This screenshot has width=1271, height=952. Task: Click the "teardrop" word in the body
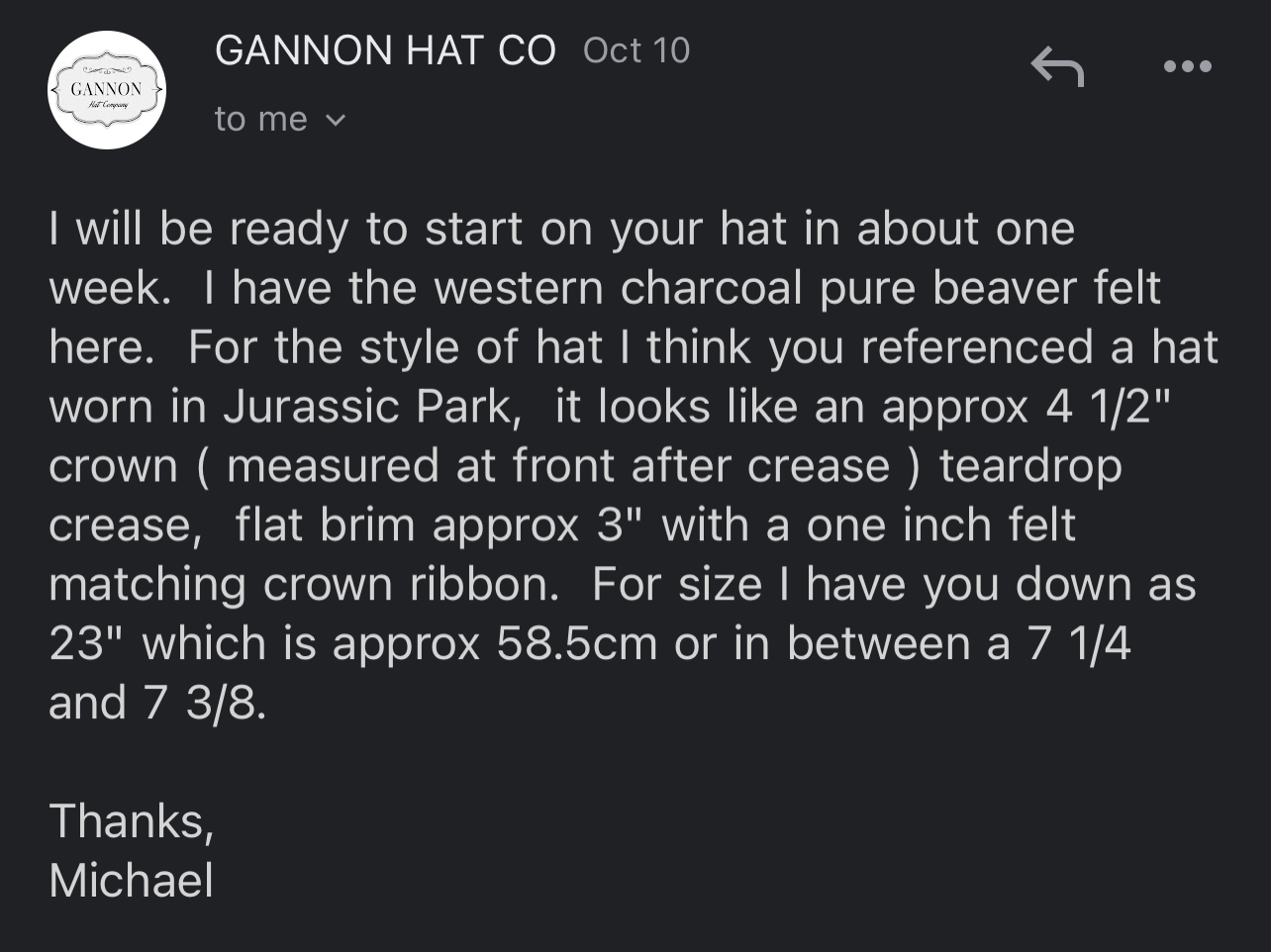tap(1030, 466)
